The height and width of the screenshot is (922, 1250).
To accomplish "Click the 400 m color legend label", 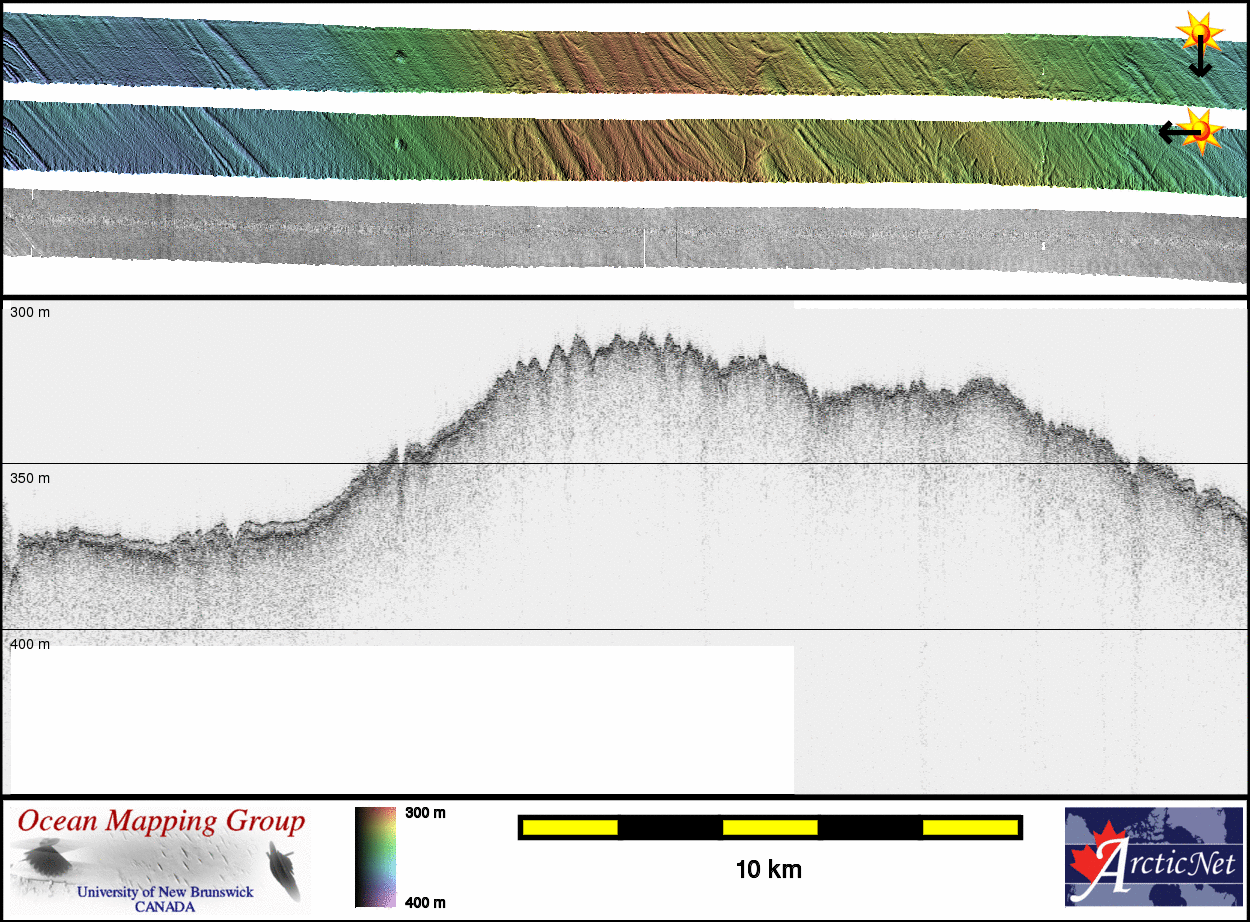I will [x=425, y=902].
